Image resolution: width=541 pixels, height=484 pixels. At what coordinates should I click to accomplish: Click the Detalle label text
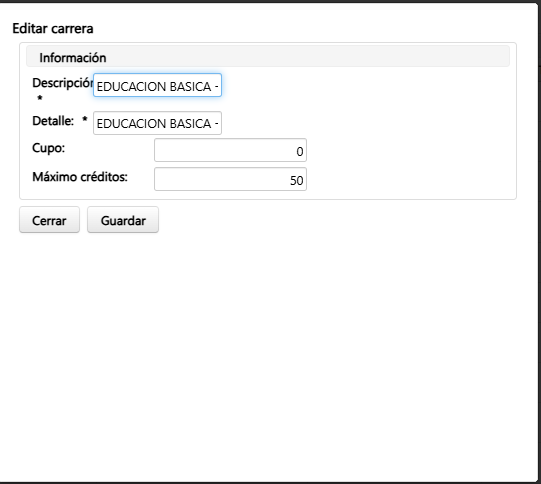click(x=53, y=121)
